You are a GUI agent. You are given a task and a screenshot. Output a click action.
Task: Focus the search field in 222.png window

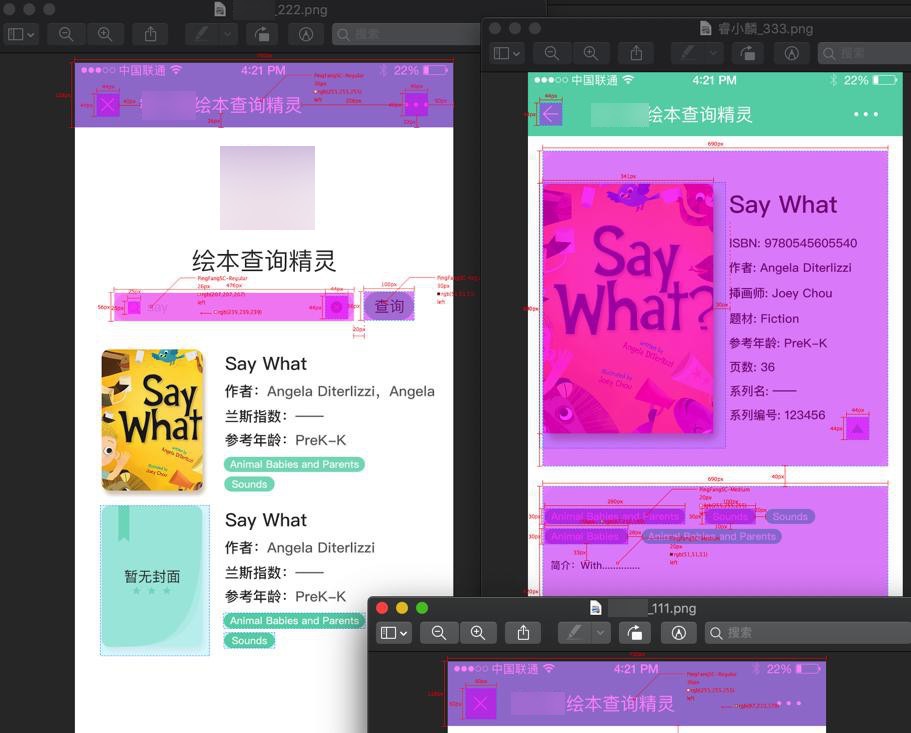pyautogui.click(x=406, y=34)
